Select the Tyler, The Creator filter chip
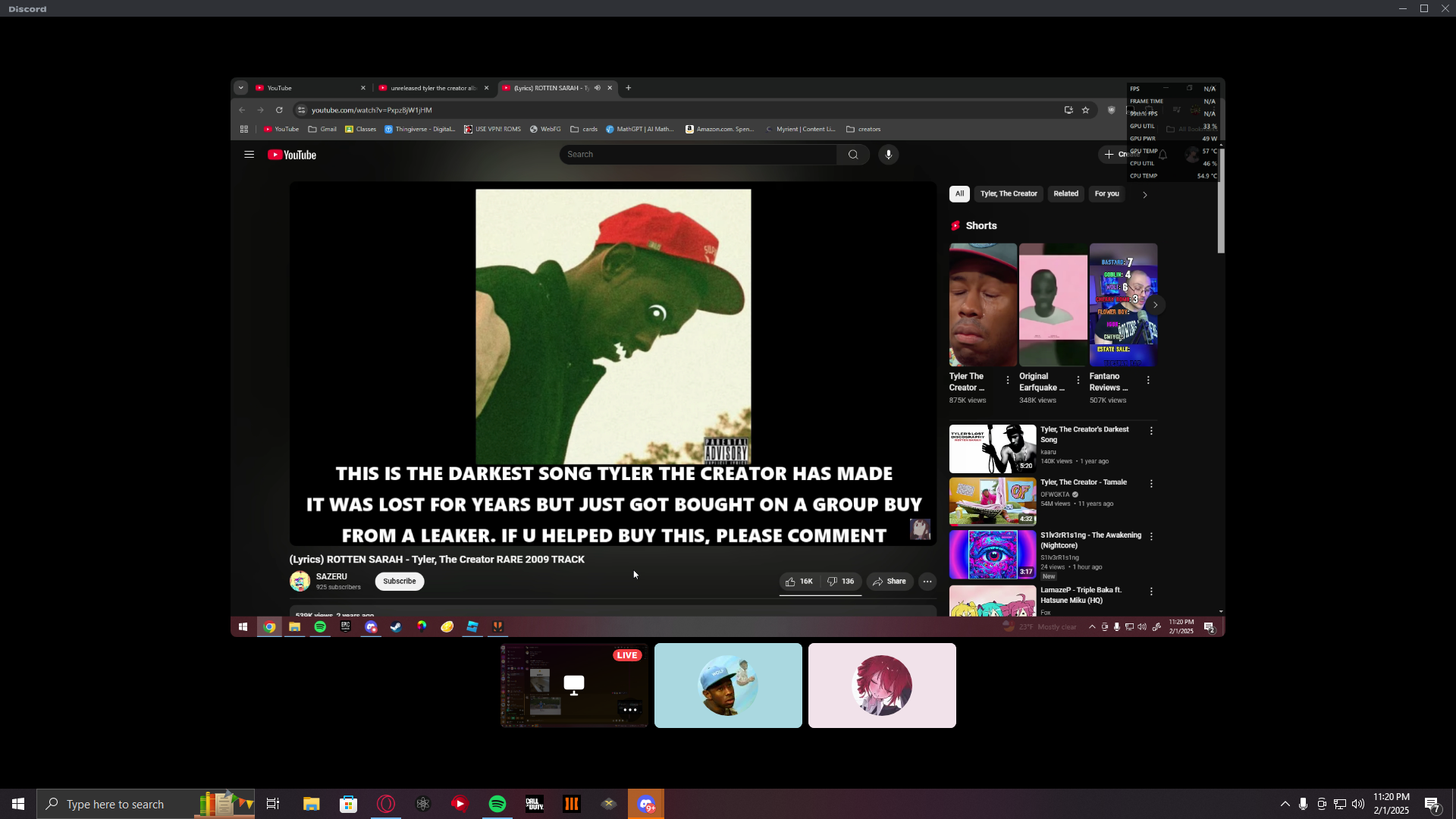The image size is (1456, 819). coord(1008,194)
